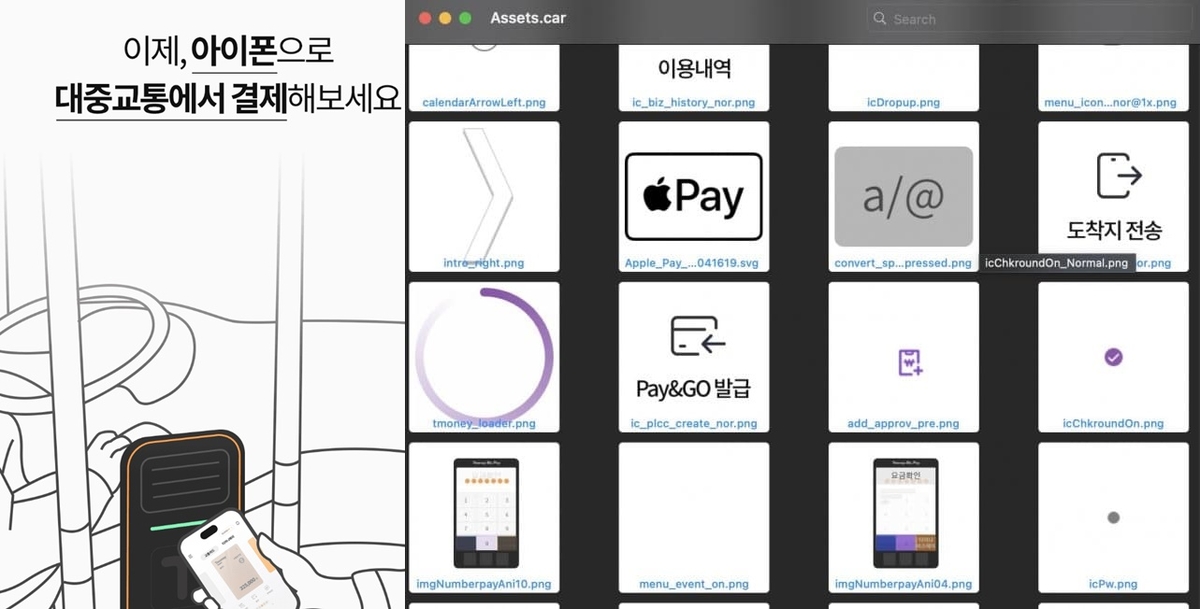Select the imgNumberpayAni04 phone thumbnail
Image resolution: width=1200 pixels, height=609 pixels.
[908, 513]
